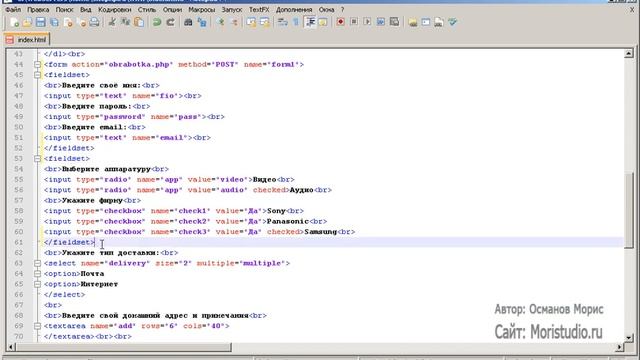Click the horizontal scrollbar thumb
The image size is (640, 360).
pos(123,347)
